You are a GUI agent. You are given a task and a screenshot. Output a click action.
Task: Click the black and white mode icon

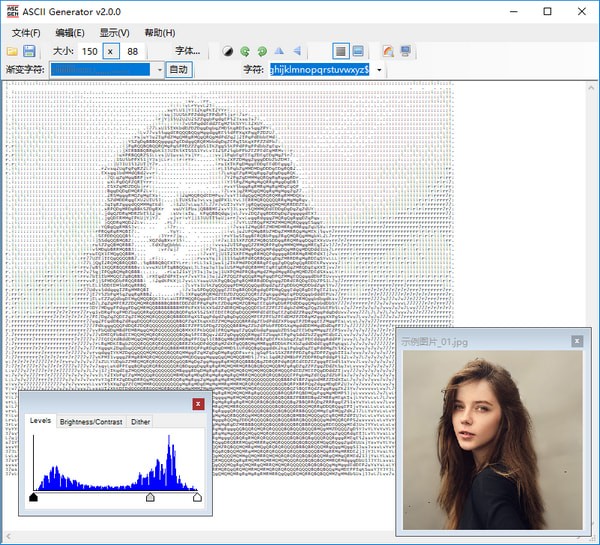pyautogui.click(x=228, y=51)
